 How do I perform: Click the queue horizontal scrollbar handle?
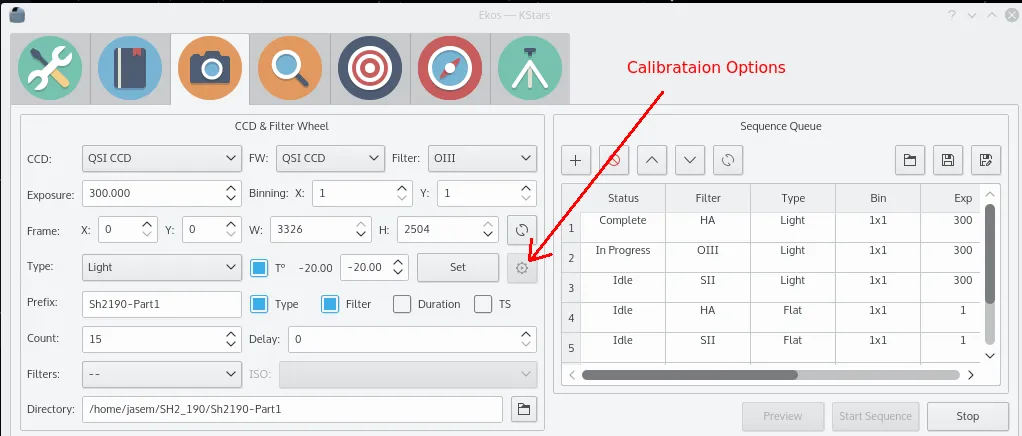[690, 375]
